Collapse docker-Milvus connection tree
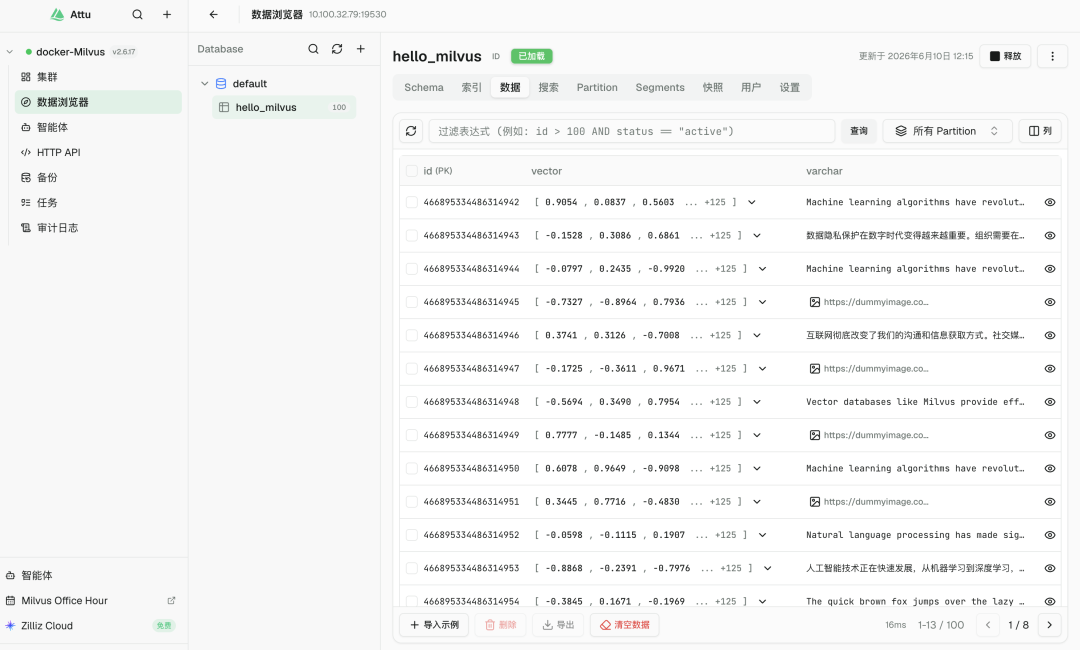1080x650 pixels. 10,52
